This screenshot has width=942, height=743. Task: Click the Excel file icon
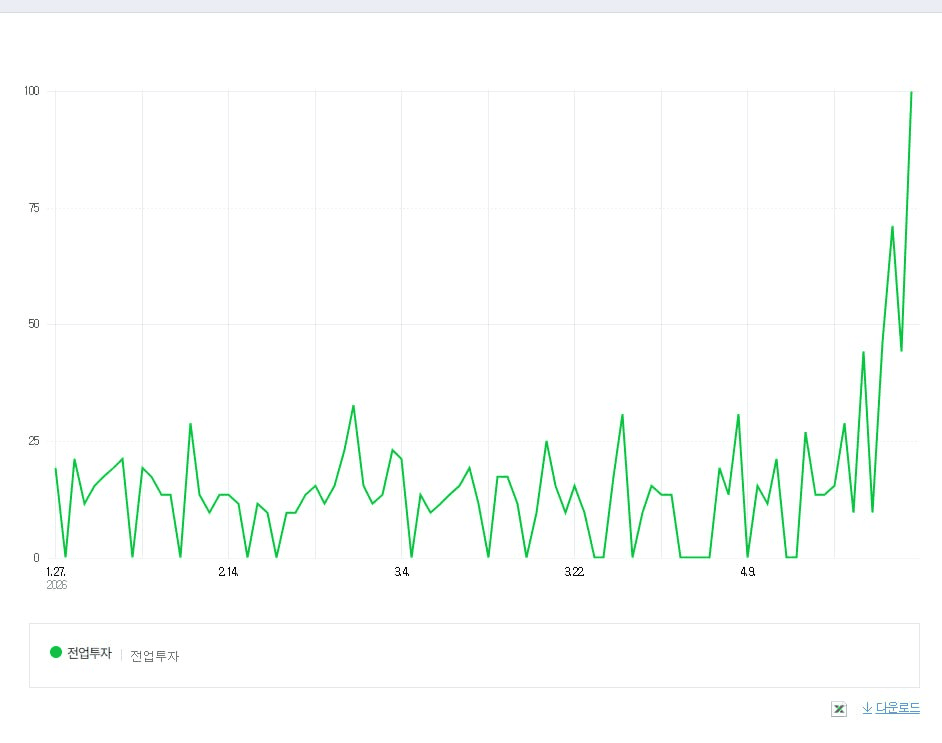839,708
